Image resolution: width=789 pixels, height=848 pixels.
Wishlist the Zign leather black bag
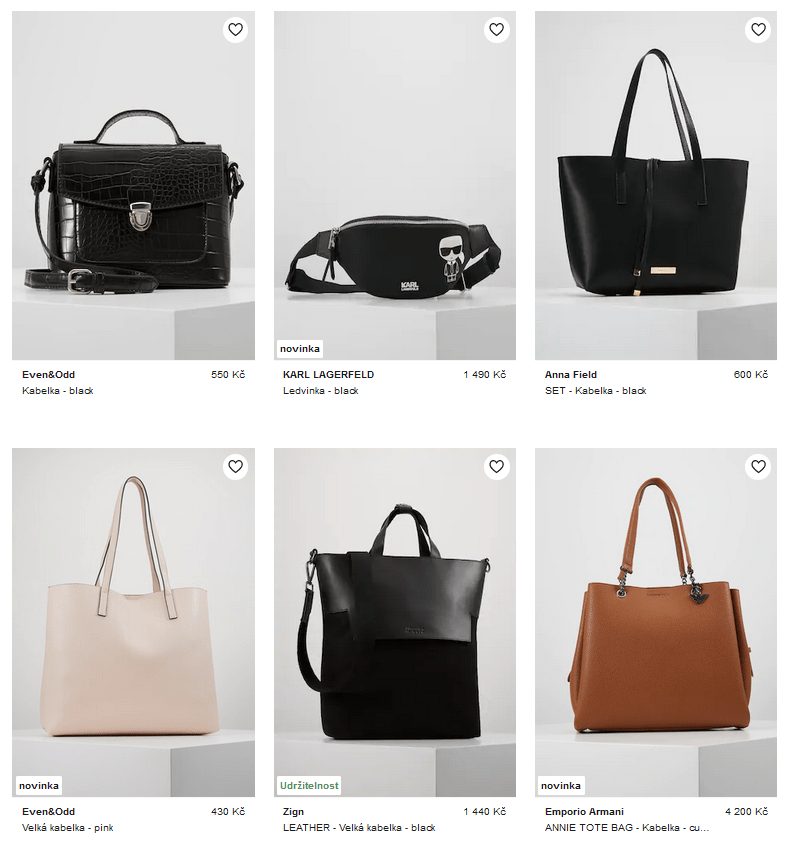click(x=496, y=466)
